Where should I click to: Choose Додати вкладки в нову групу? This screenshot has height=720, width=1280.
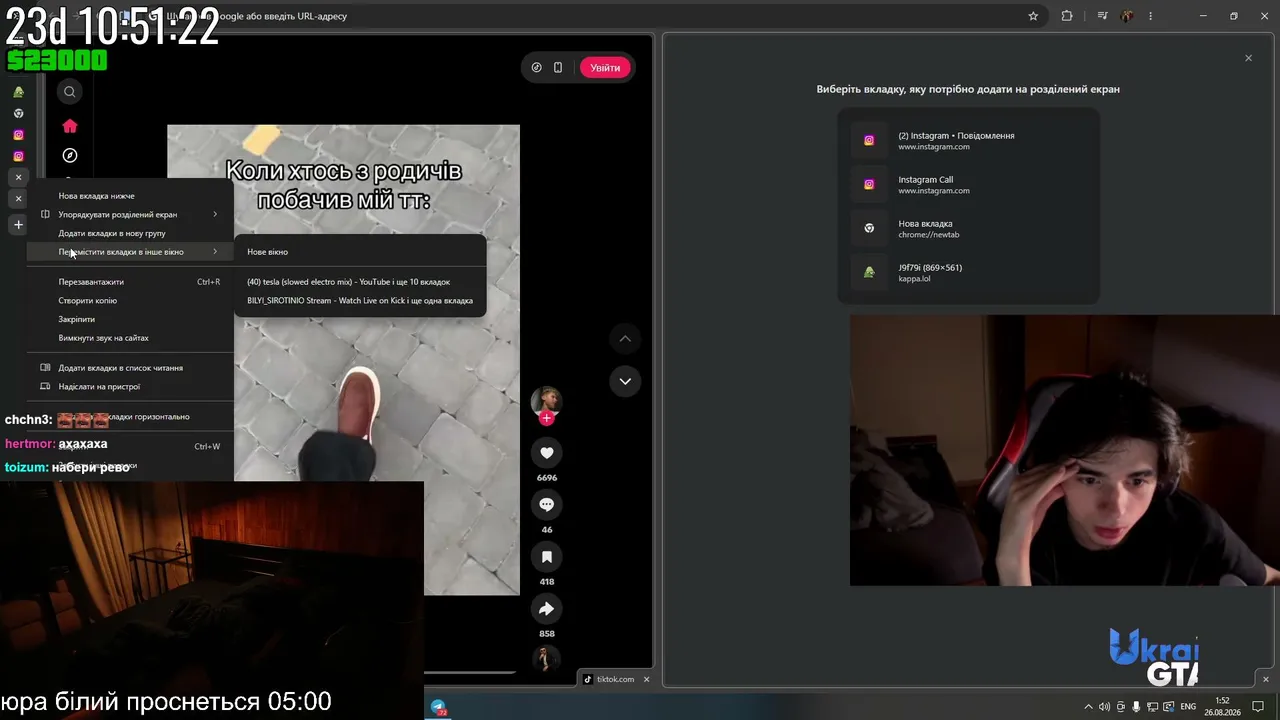coord(130,233)
